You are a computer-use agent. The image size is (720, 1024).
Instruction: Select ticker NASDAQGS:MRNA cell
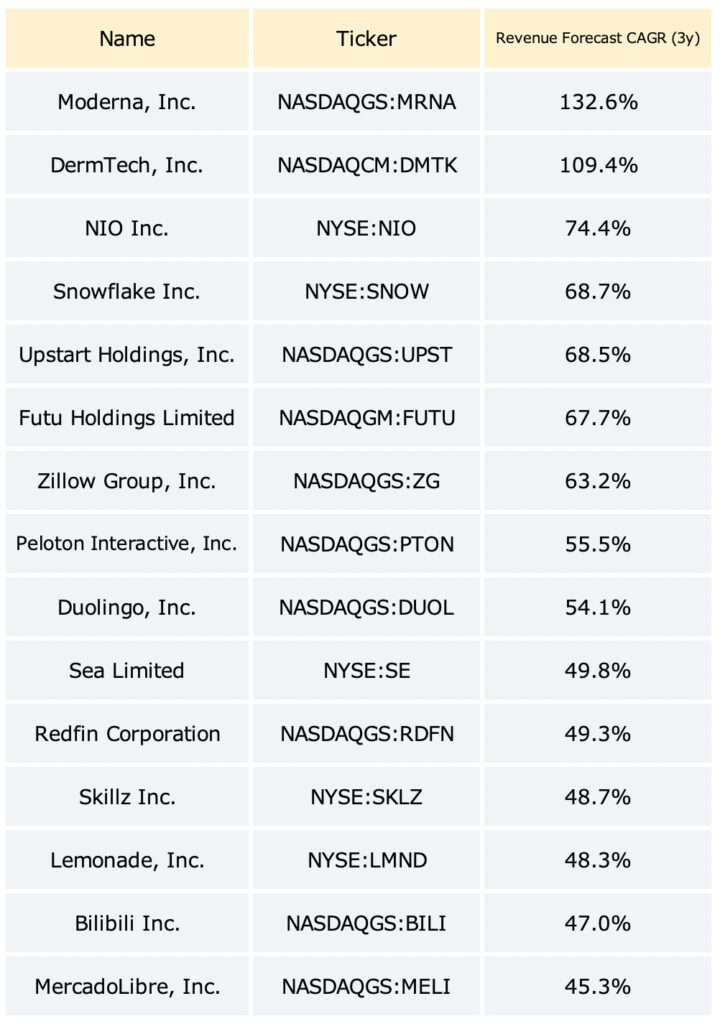pos(366,102)
